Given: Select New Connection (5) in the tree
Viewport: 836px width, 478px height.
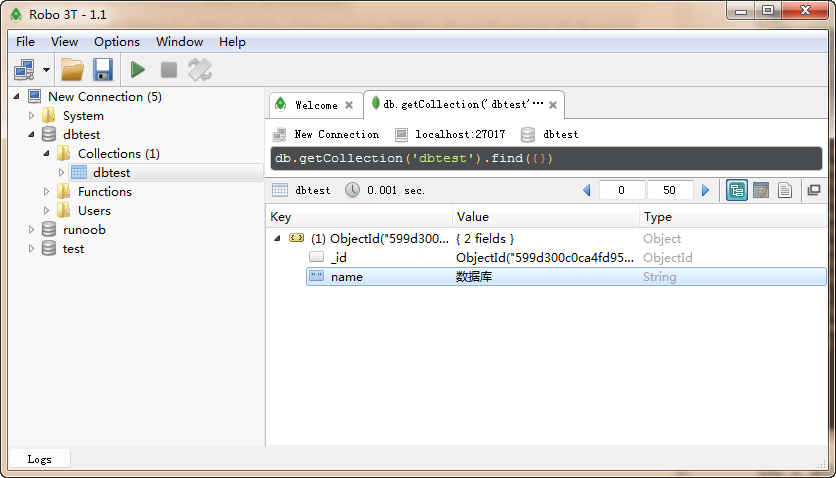Looking at the screenshot, I should pyautogui.click(x=105, y=96).
